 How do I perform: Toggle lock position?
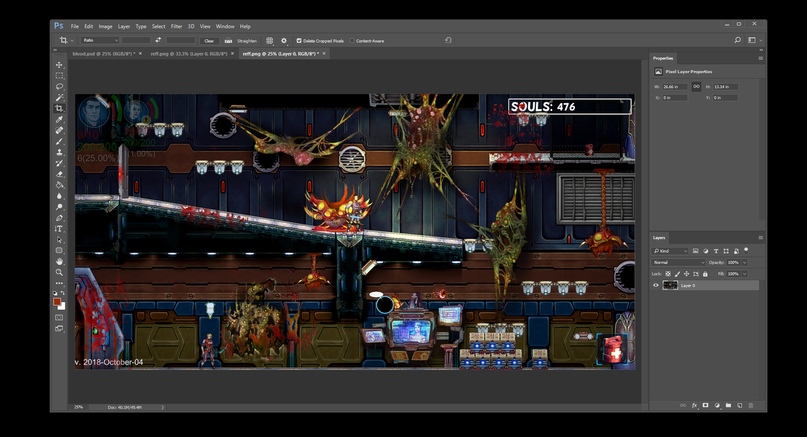pos(687,274)
